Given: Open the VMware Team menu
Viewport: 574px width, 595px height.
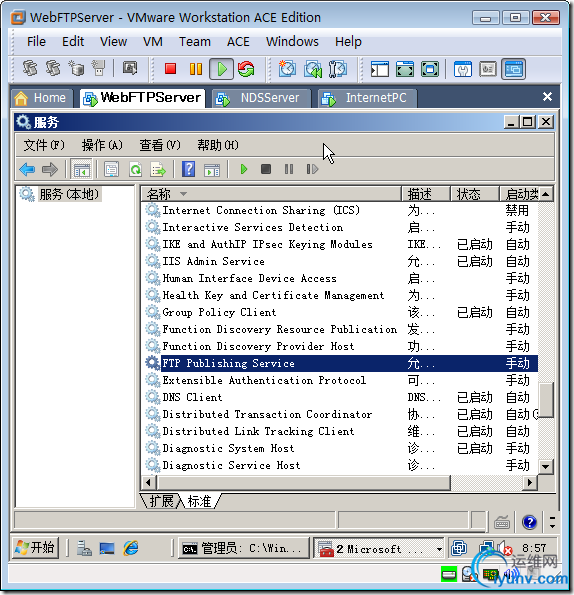Looking at the screenshot, I should [195, 41].
